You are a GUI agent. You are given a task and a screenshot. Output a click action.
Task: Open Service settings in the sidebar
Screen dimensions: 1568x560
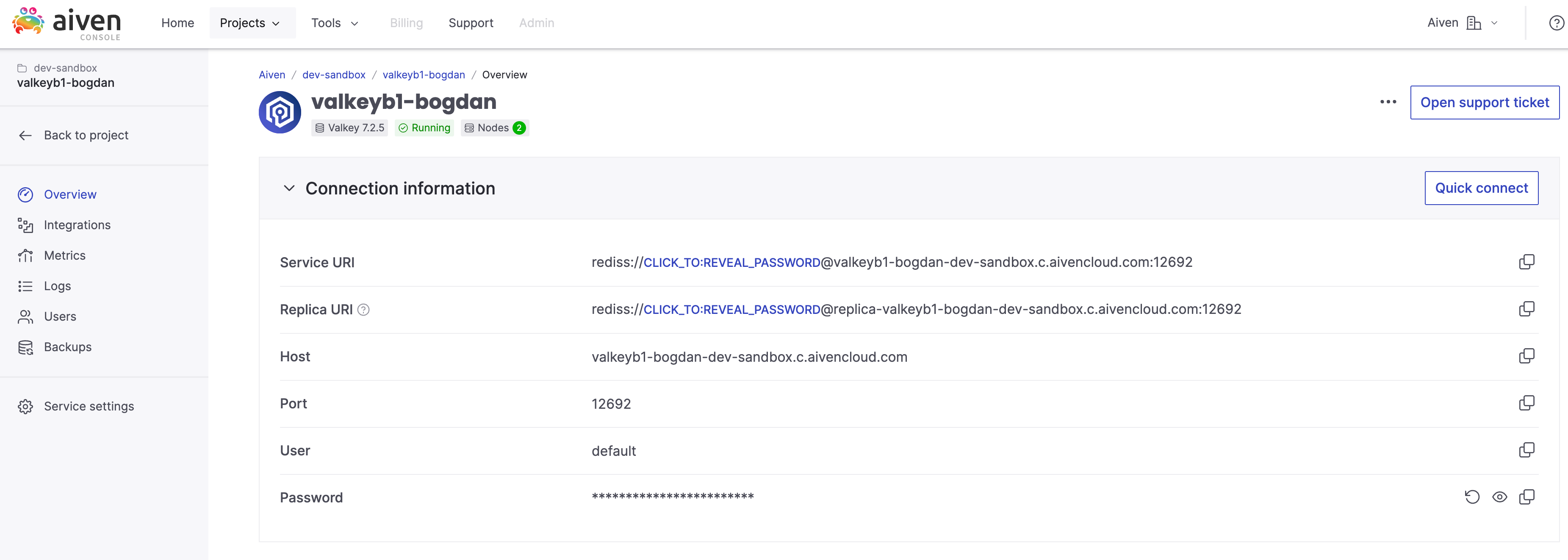point(89,406)
